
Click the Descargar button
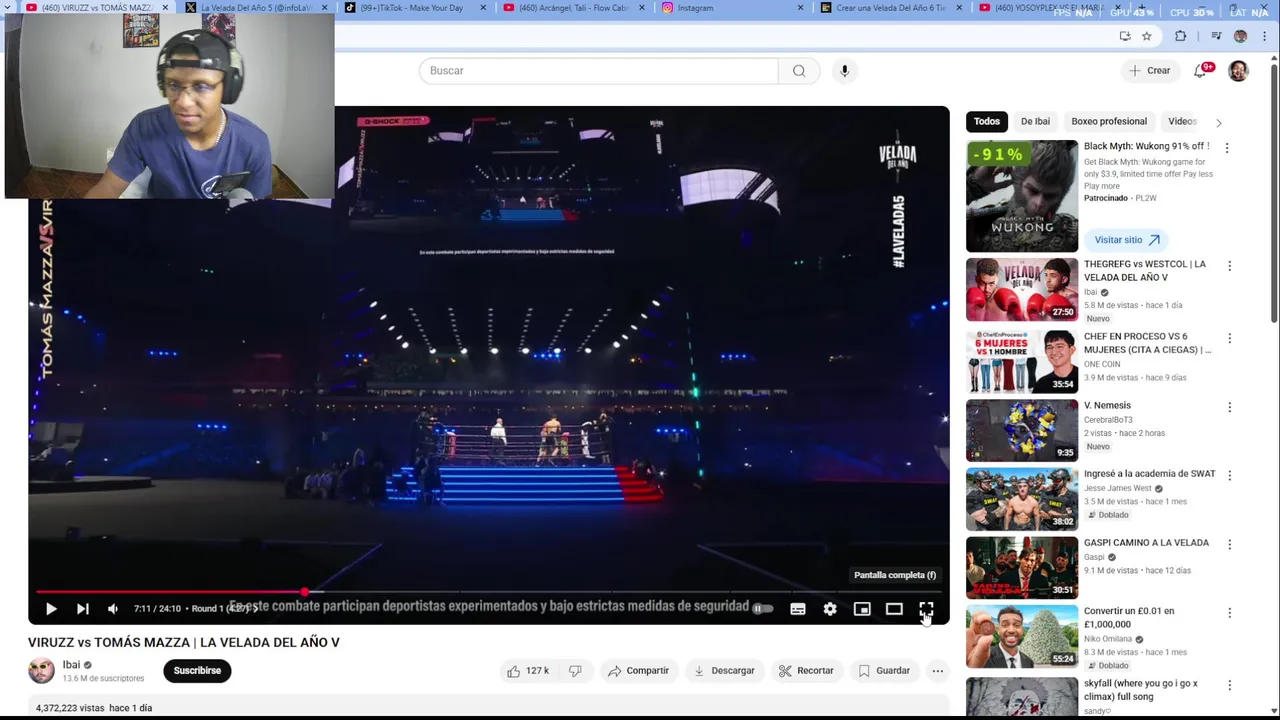coord(724,671)
